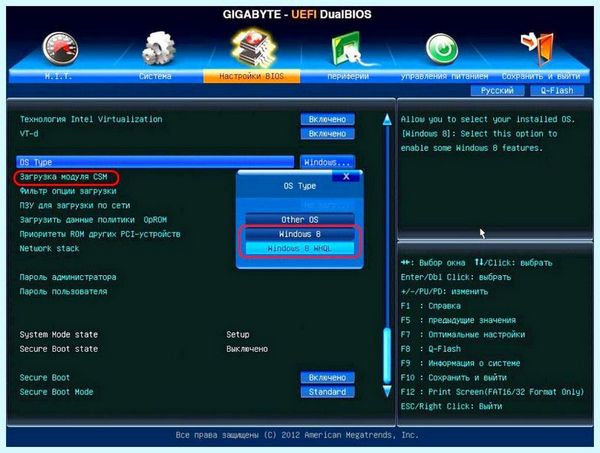The image size is (600, 453).
Task: Click the System gears icon
Action: [158, 49]
